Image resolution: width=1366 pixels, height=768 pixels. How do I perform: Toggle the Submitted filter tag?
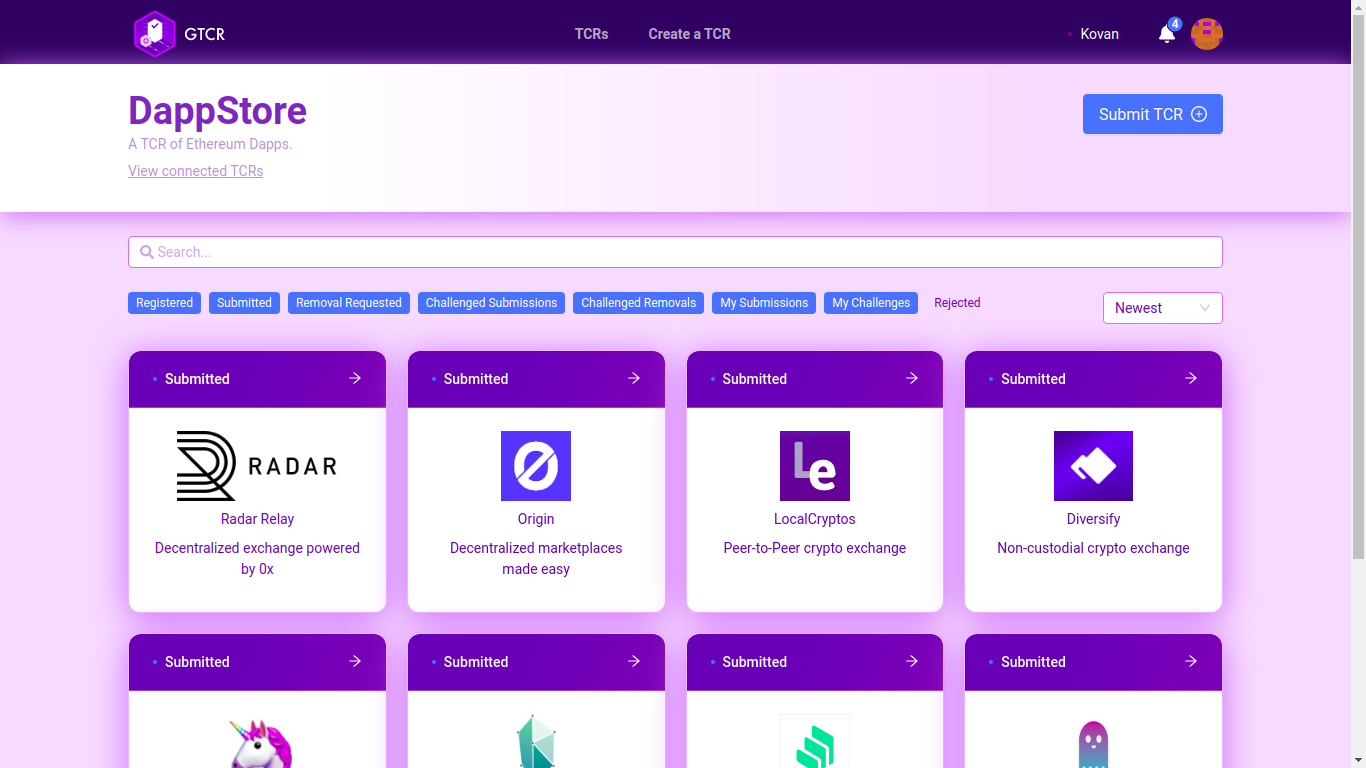244,303
